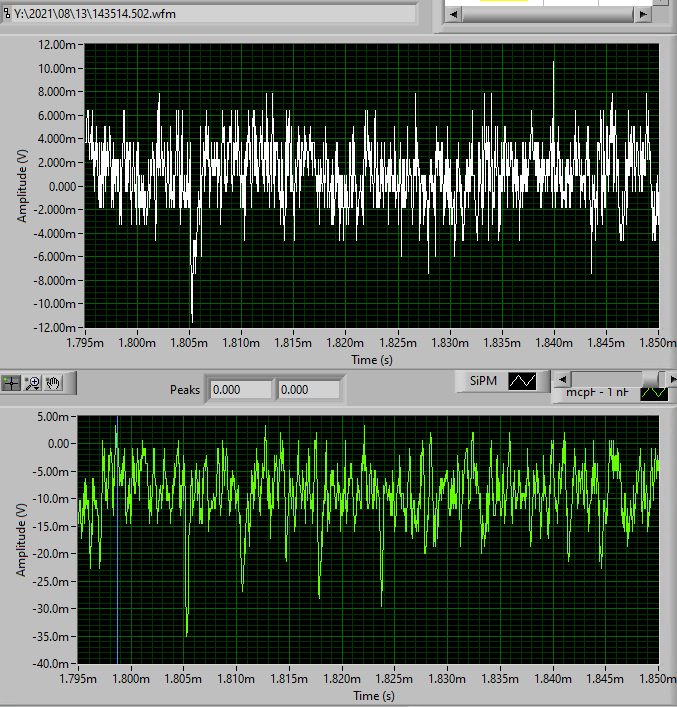Click 12.00m maximum on top graph Y axis
677x707 pixels.
(x=53, y=45)
